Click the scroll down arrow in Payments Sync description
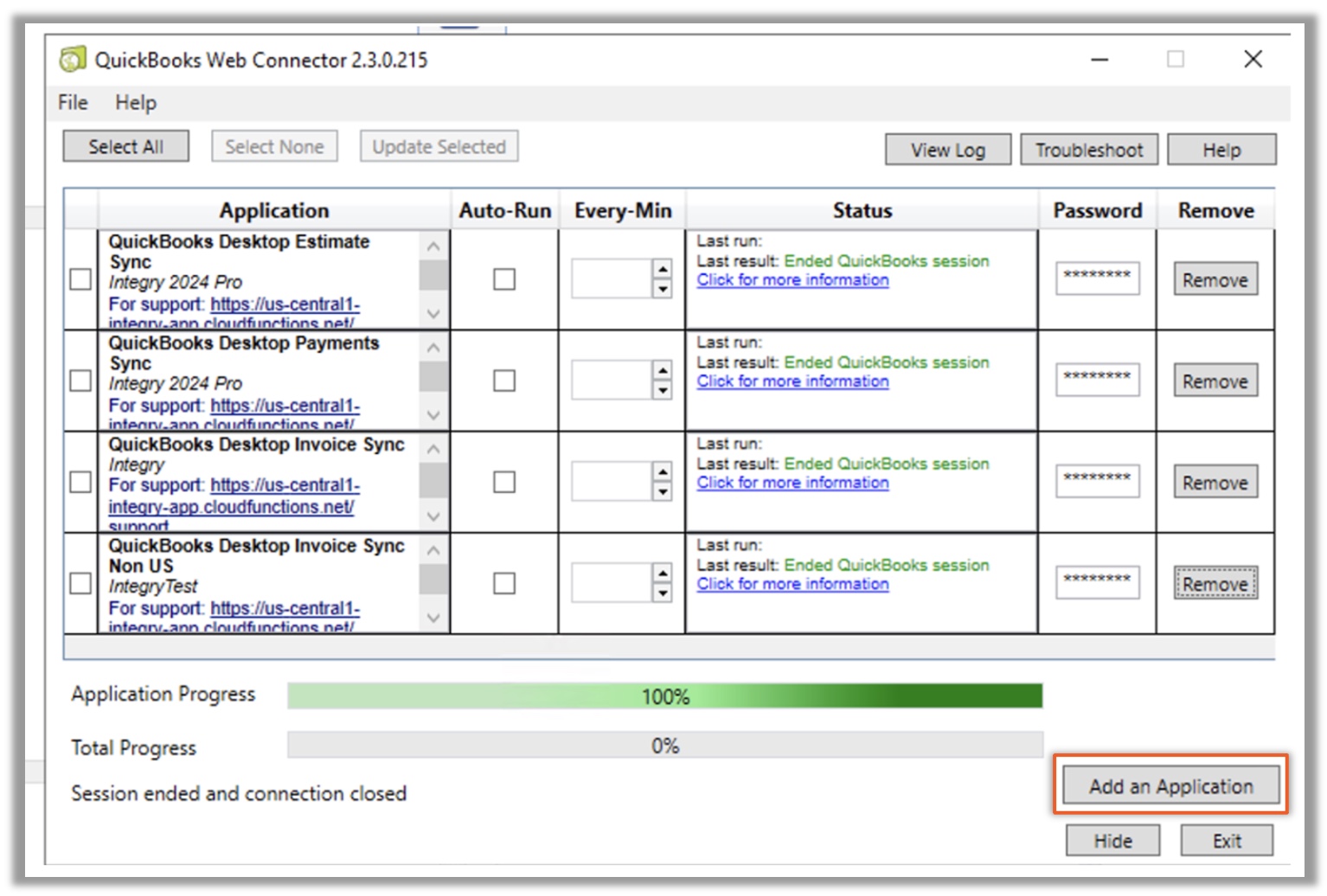 [433, 414]
